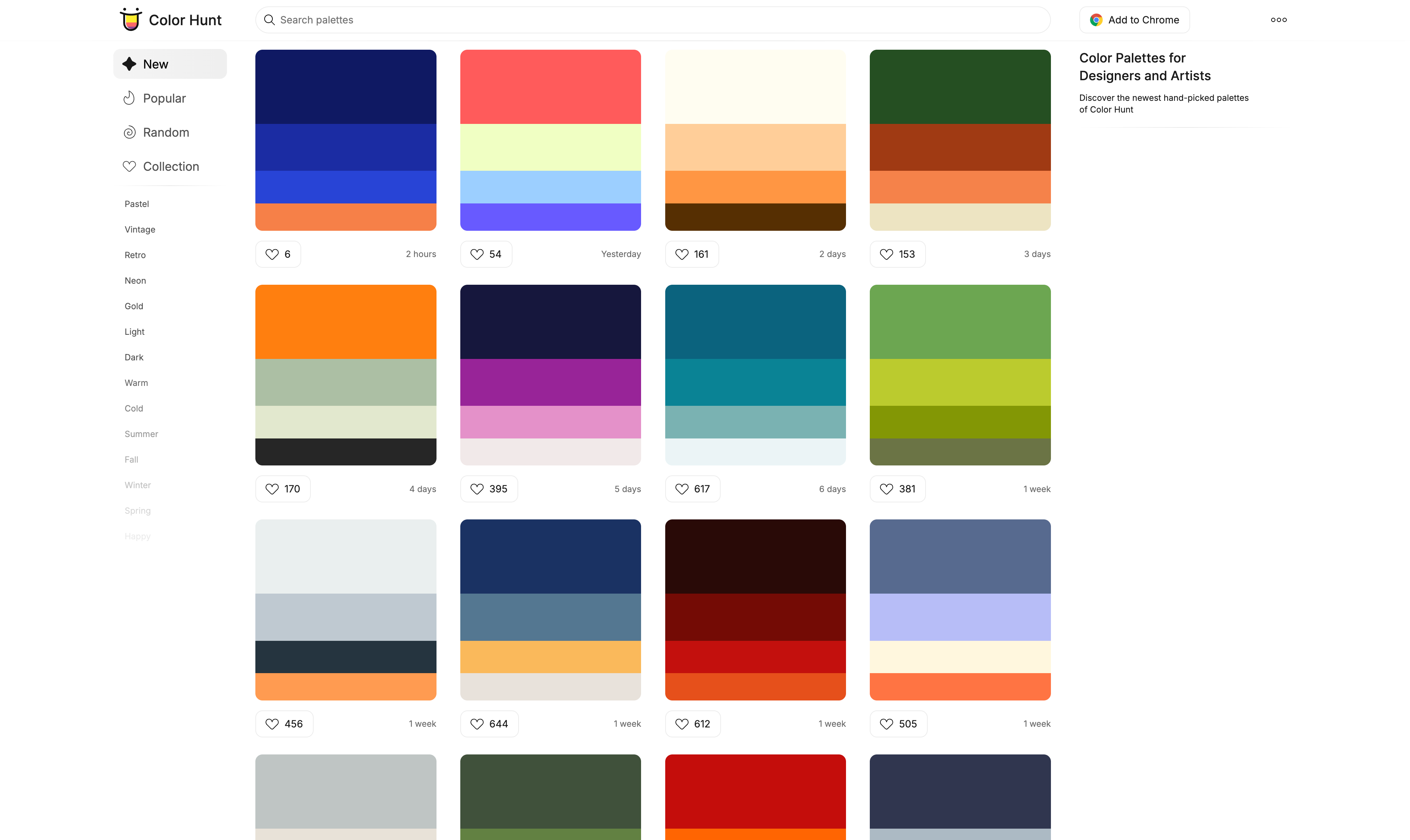Click heart icon on 153-likes palette
This screenshot has width=1410, height=840.
[x=886, y=254]
